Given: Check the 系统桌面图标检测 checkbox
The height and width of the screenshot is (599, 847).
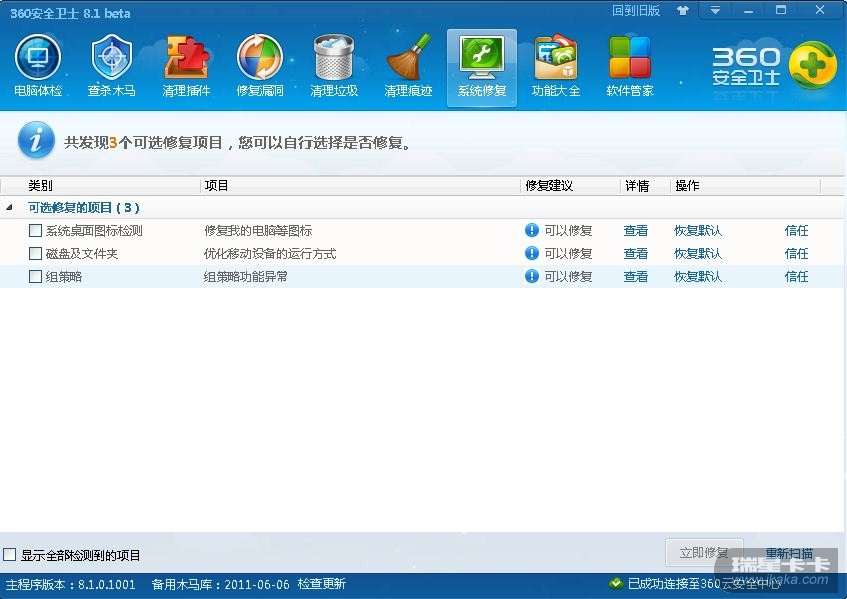Looking at the screenshot, I should (35, 231).
